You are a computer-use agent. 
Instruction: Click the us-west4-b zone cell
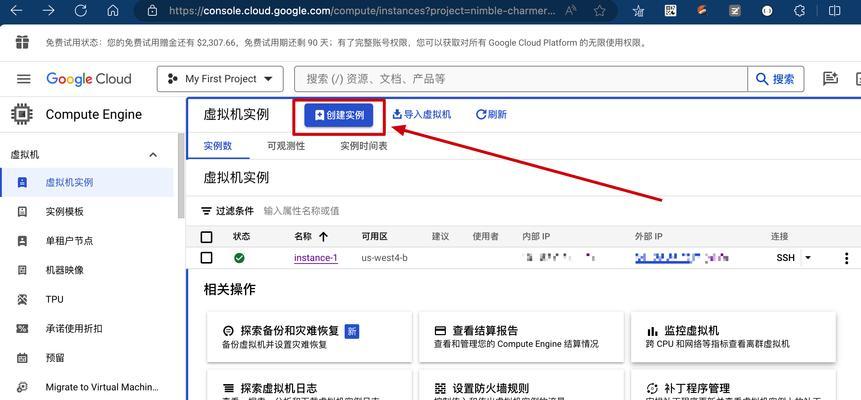(384, 258)
